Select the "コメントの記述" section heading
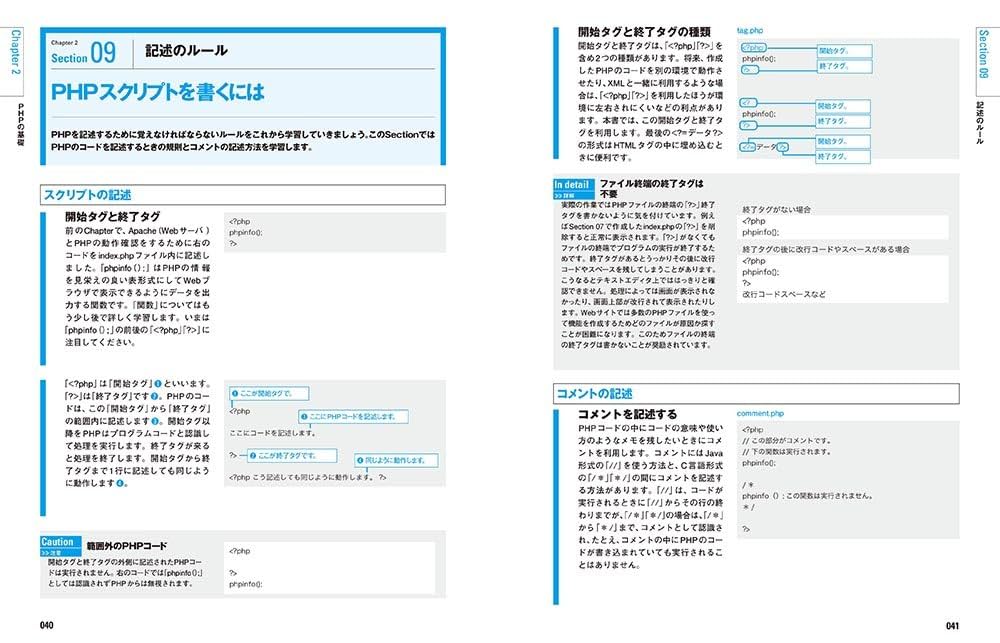The width and height of the screenshot is (1000, 643). (595, 394)
